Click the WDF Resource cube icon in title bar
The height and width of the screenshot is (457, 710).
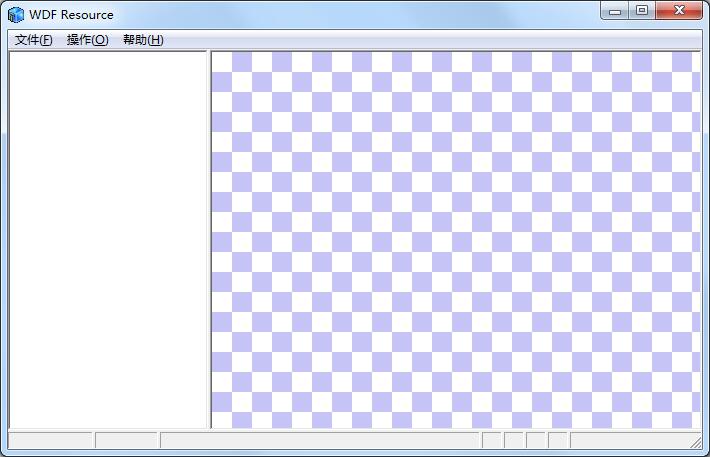coord(16,15)
